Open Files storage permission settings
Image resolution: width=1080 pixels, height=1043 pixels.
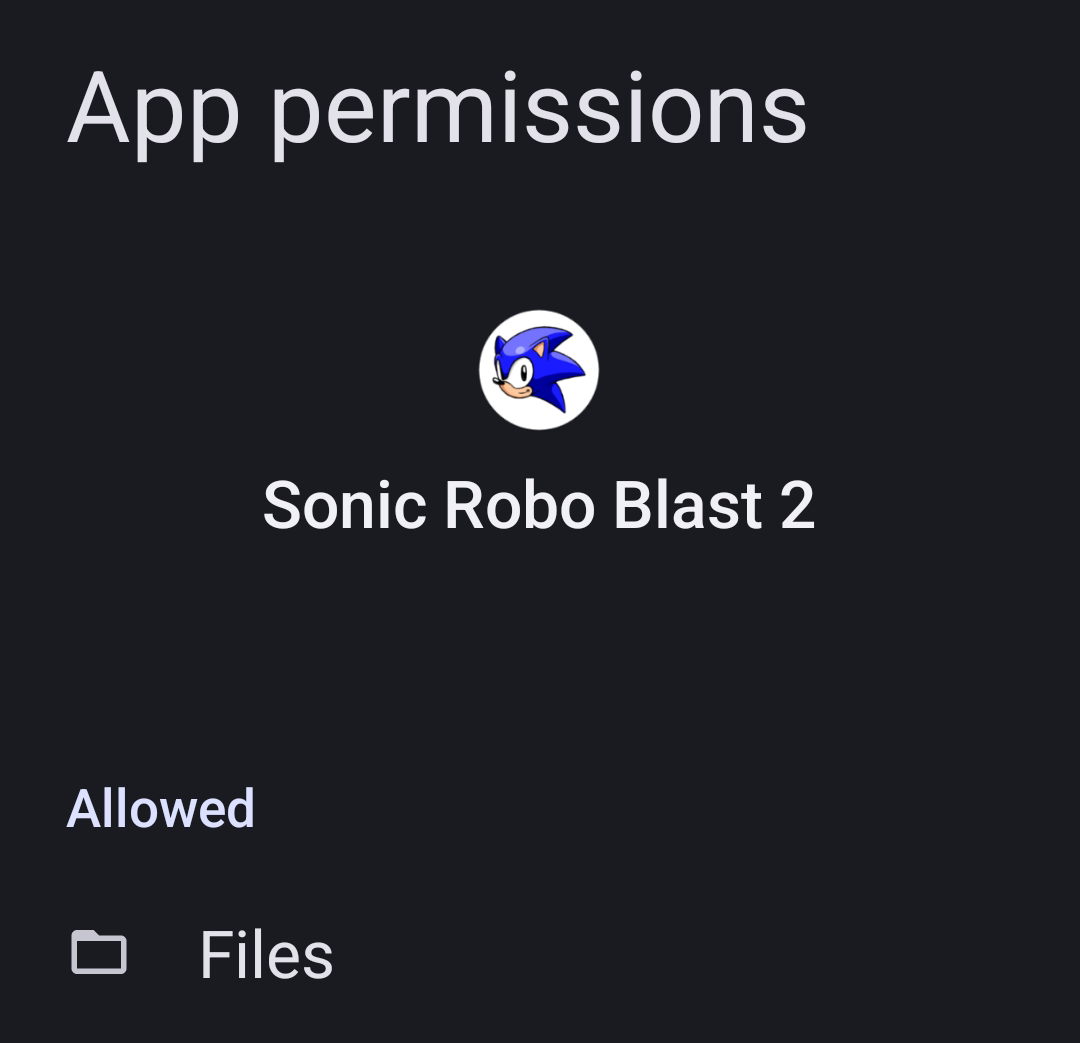click(x=540, y=954)
